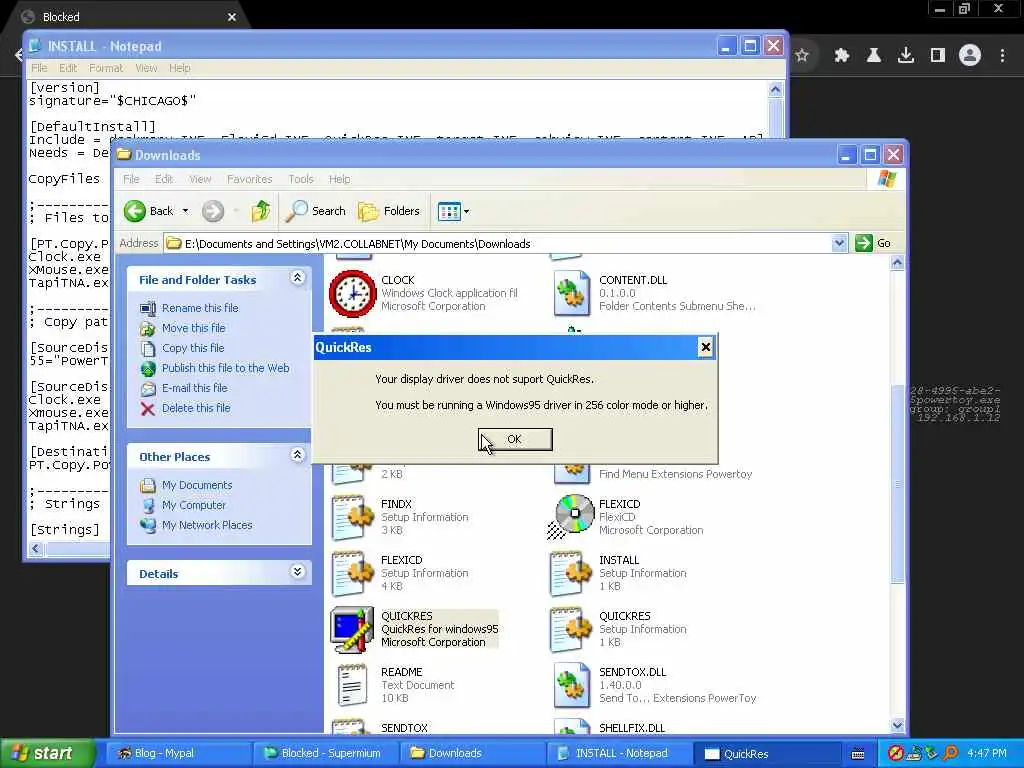Open the Format menu in Notepad
This screenshot has height=768, width=1024.
[106, 68]
